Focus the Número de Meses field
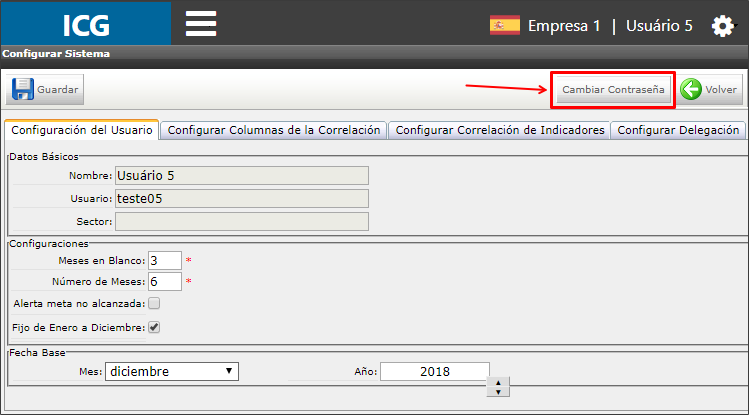Screen dimensions: 749x415 pos(165,281)
